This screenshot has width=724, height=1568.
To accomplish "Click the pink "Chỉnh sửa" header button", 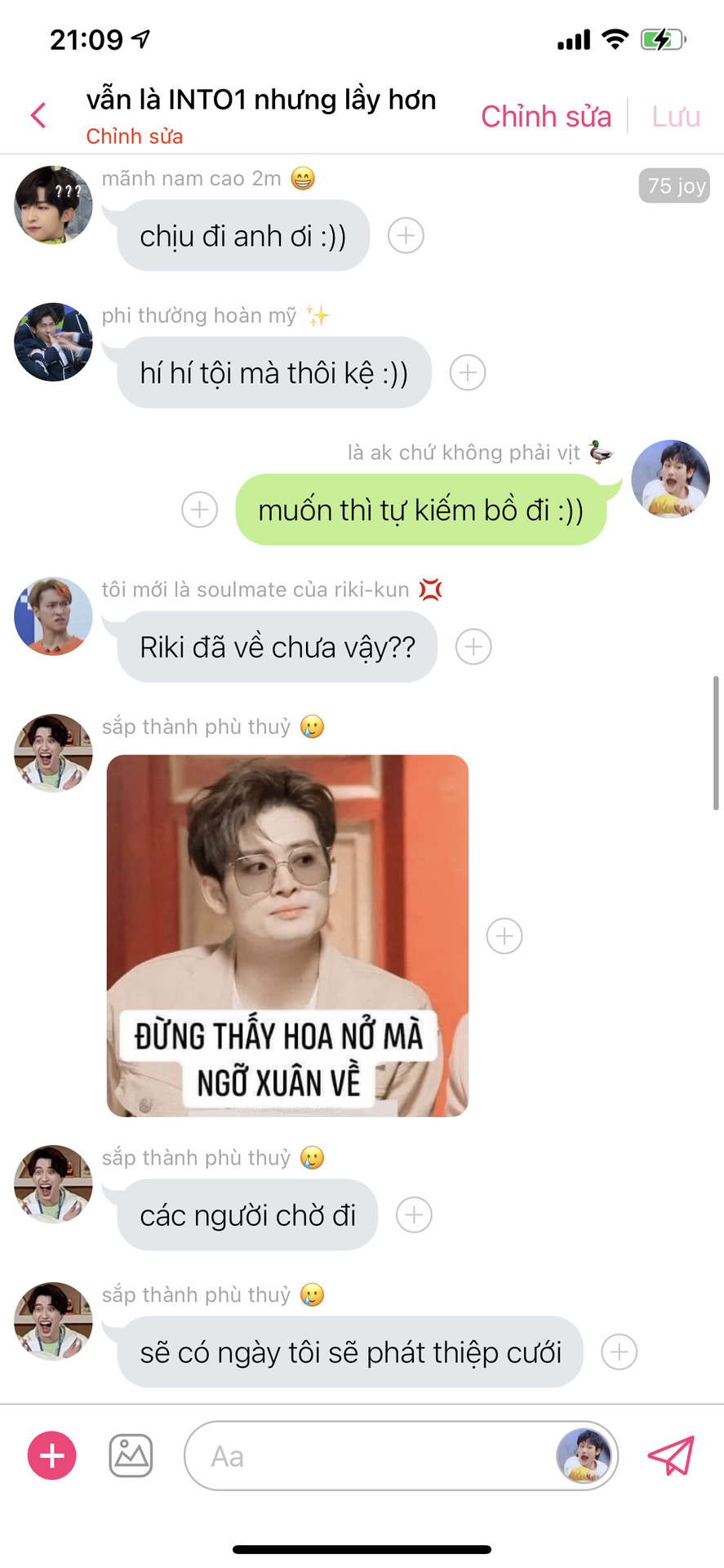I will [546, 116].
